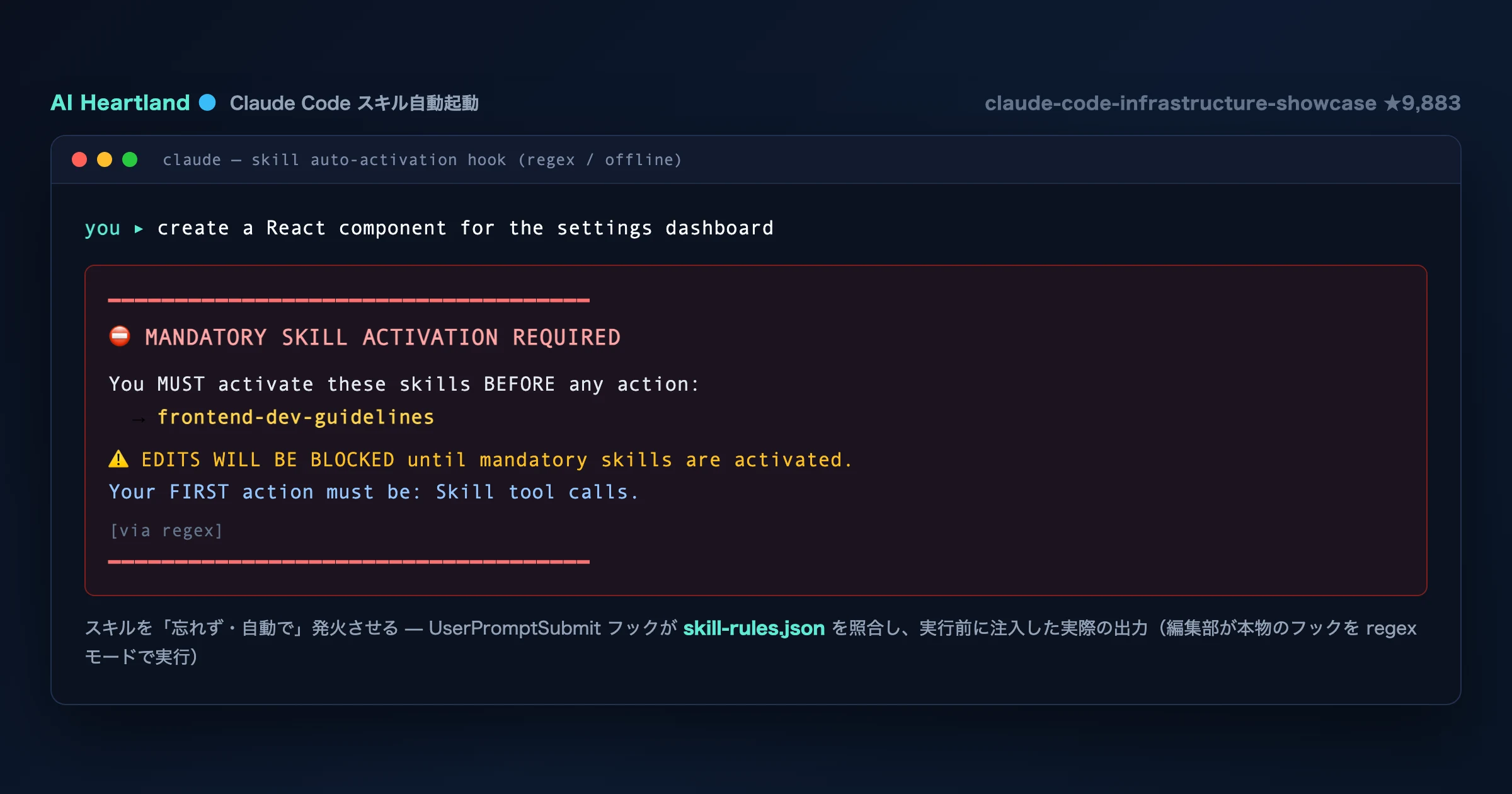
Task: Open the skill-rules.json link
Action: [754, 628]
